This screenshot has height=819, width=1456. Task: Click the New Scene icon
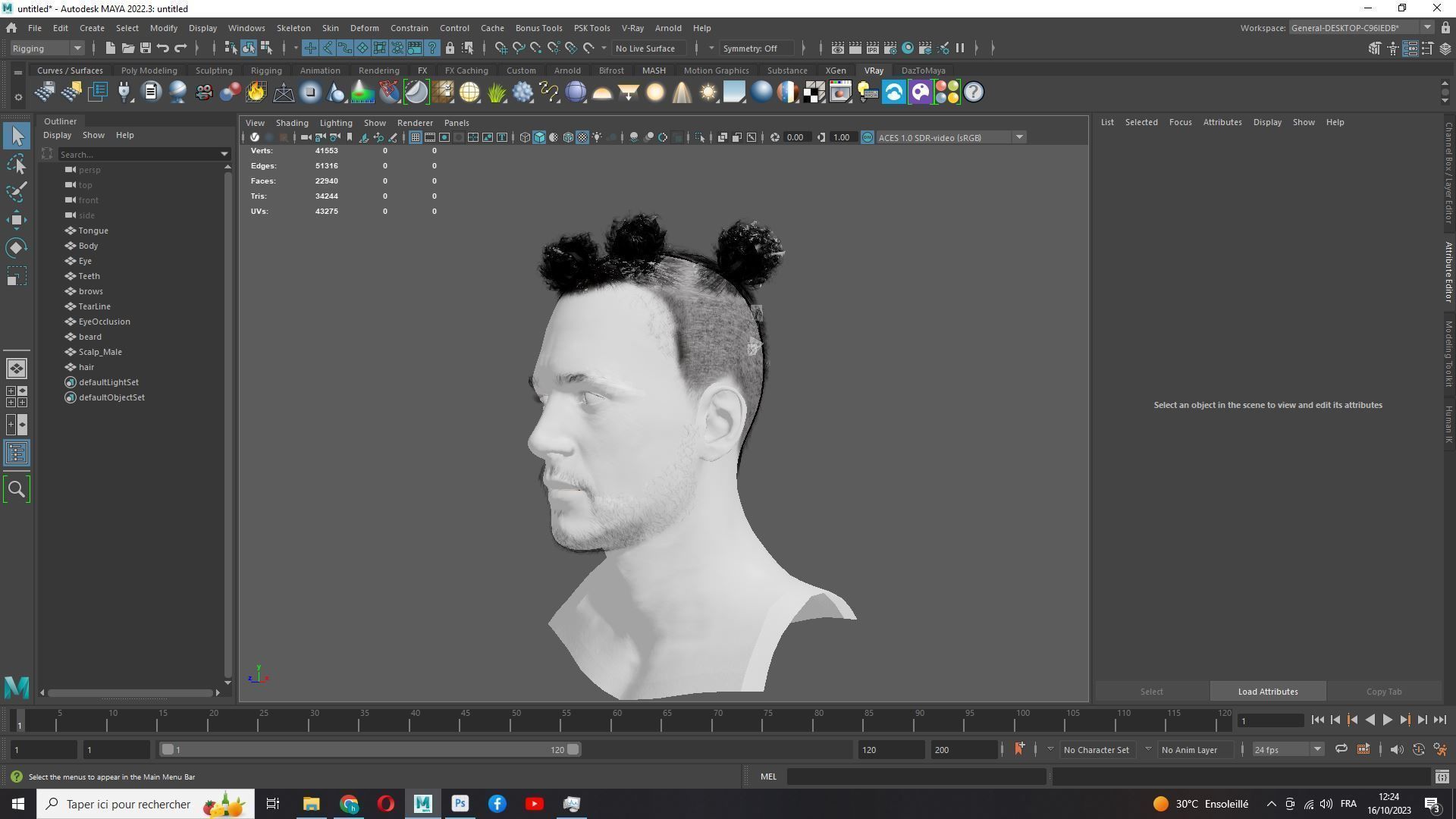coord(111,49)
